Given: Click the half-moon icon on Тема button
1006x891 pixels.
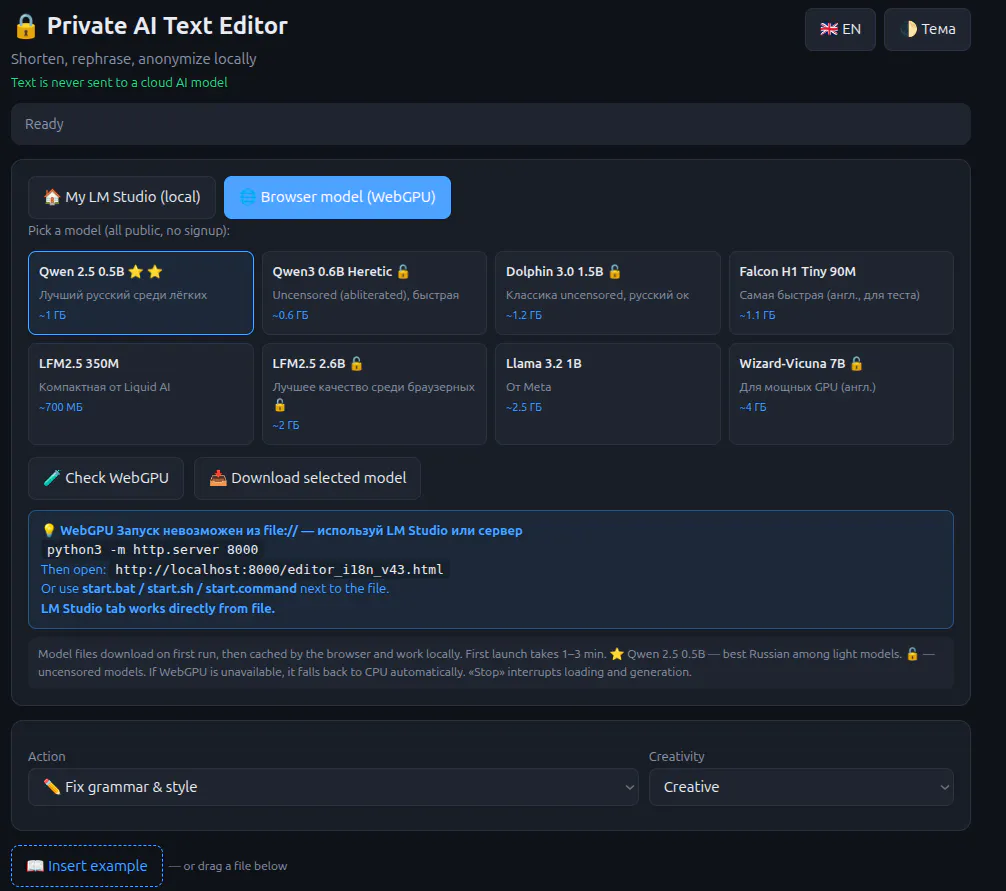Looking at the screenshot, I should click(x=908, y=29).
